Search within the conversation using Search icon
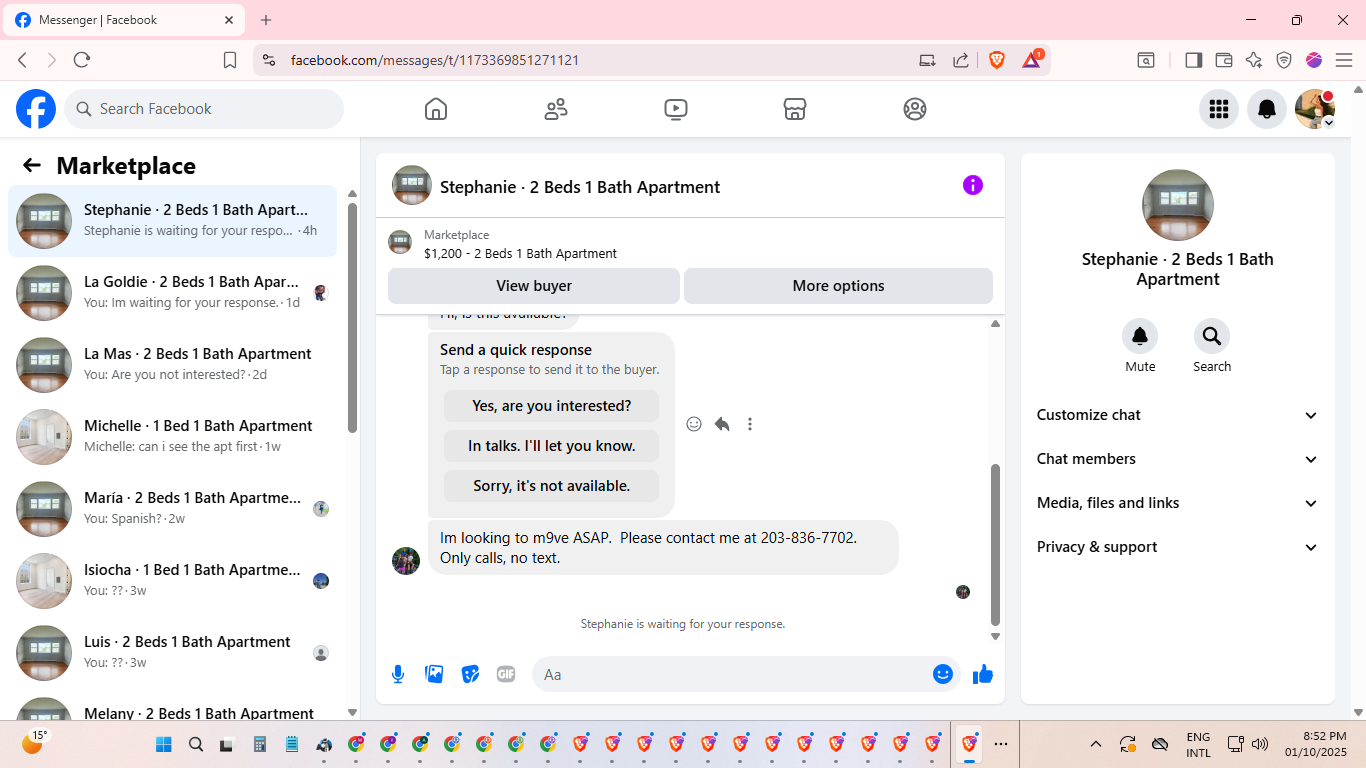Viewport: 1366px width, 768px height. click(1212, 336)
